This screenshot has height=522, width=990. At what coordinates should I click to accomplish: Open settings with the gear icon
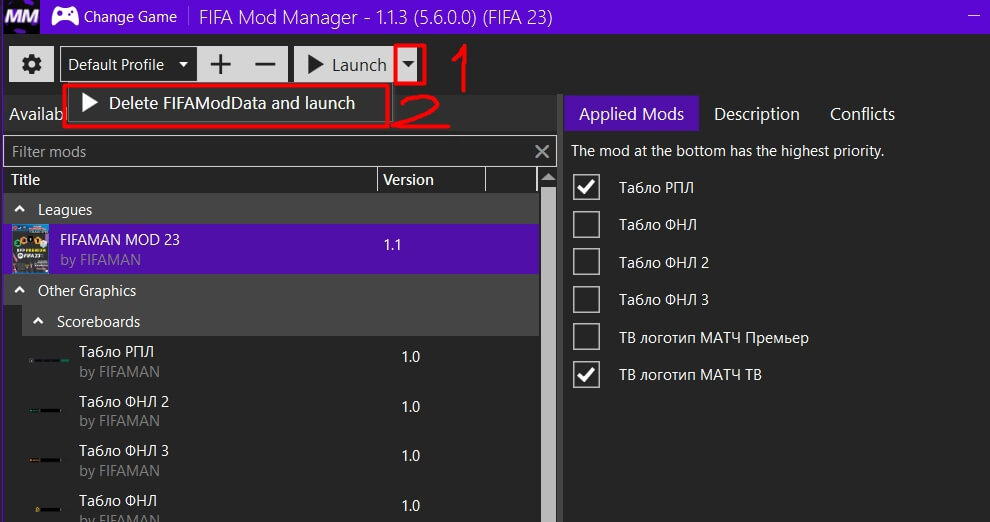(x=31, y=64)
